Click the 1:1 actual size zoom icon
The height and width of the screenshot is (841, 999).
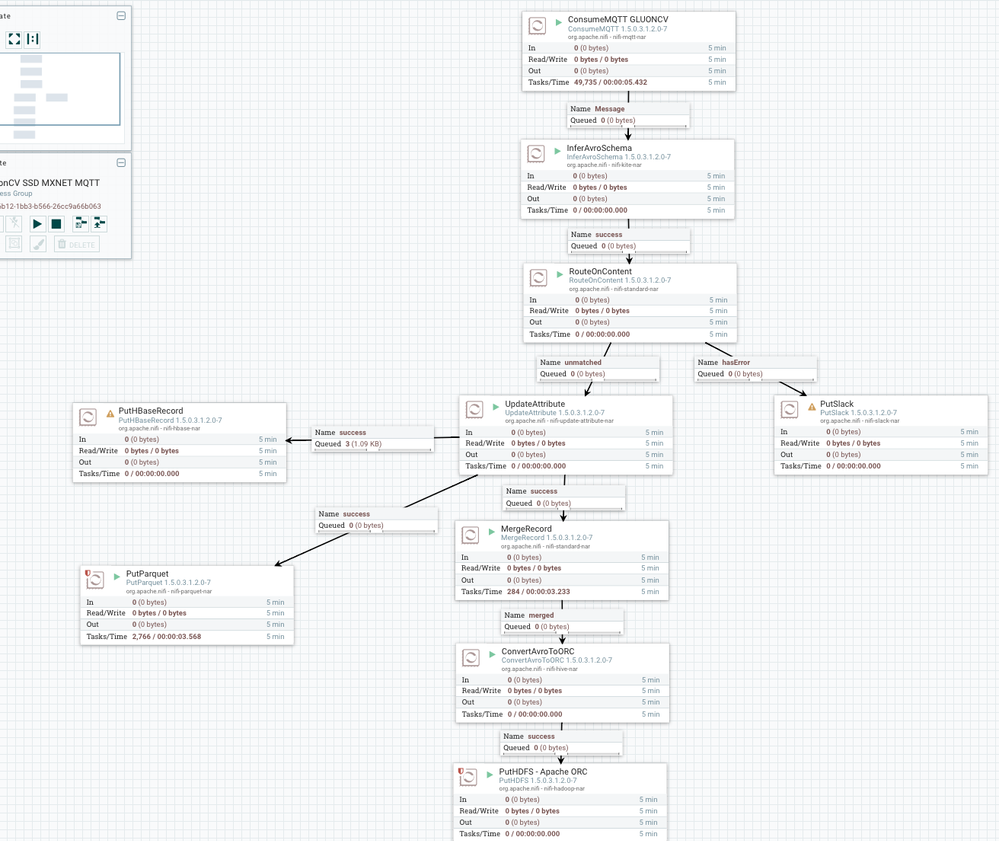tap(32, 40)
